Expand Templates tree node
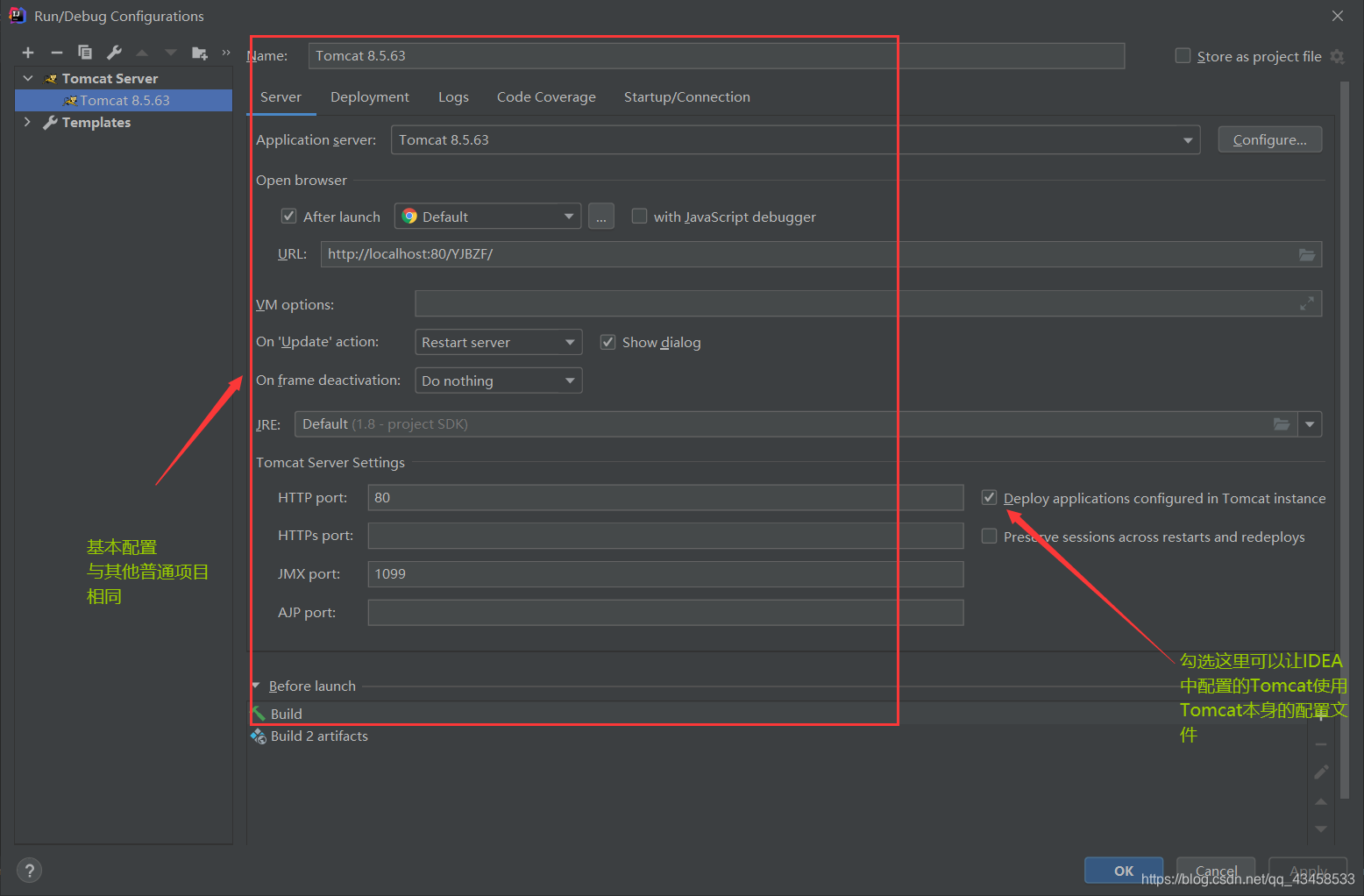This screenshot has width=1364, height=896. (x=28, y=122)
